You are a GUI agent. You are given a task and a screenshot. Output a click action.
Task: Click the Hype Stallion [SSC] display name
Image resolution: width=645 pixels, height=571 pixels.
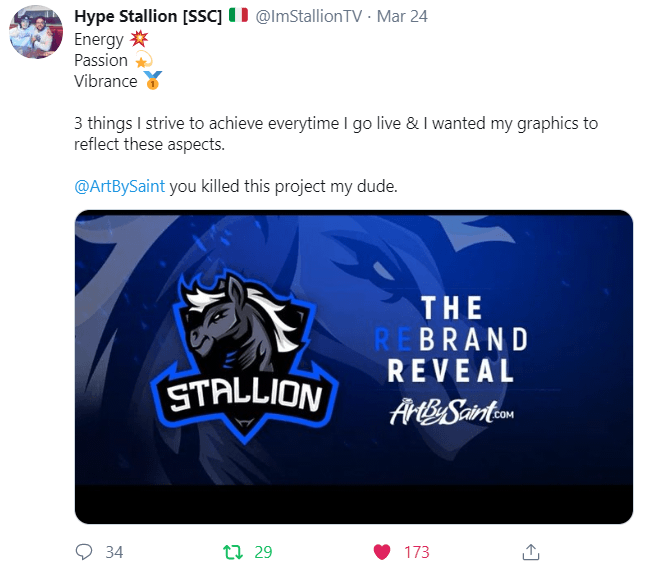tap(148, 16)
